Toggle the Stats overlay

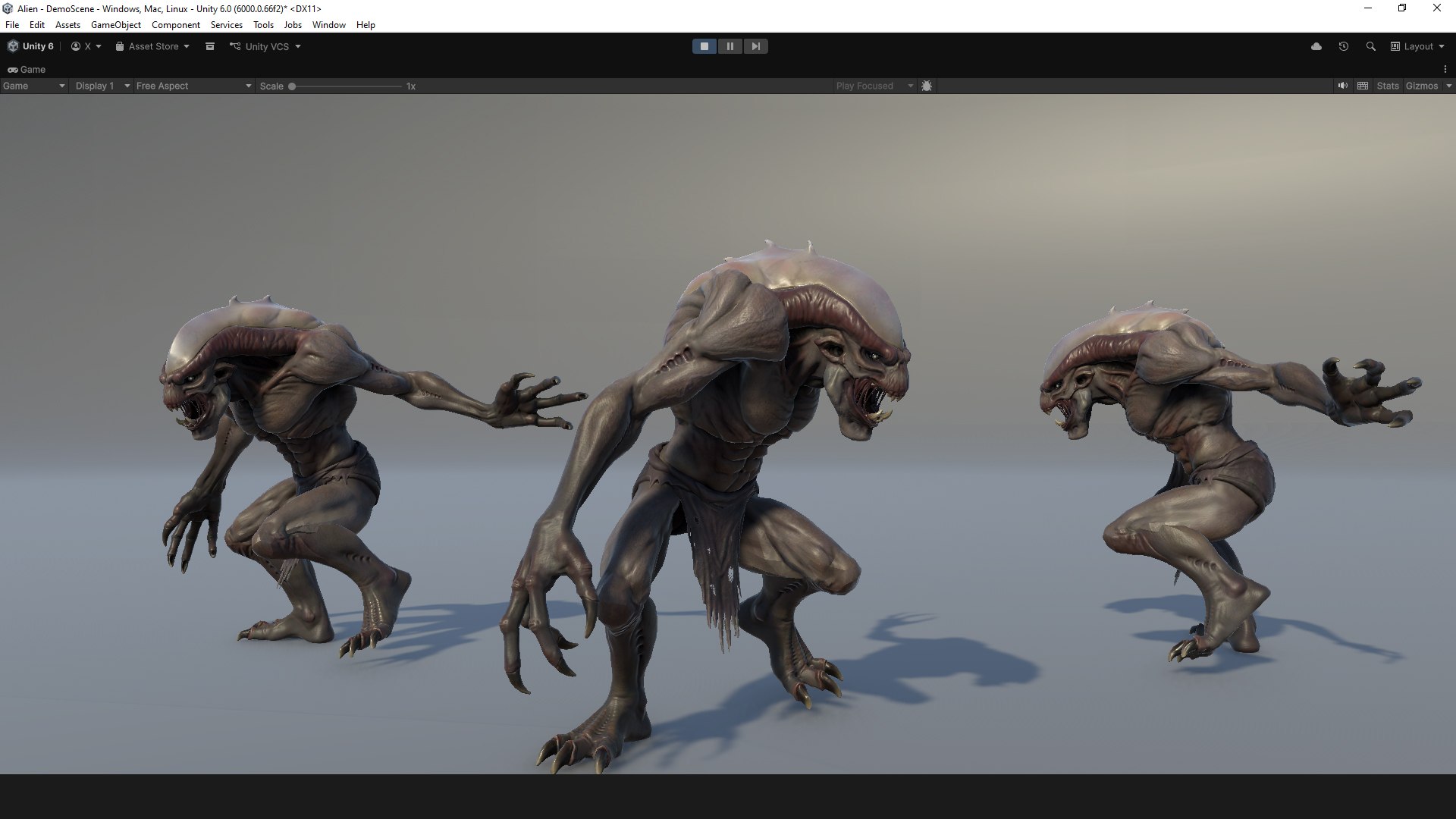click(x=1388, y=86)
